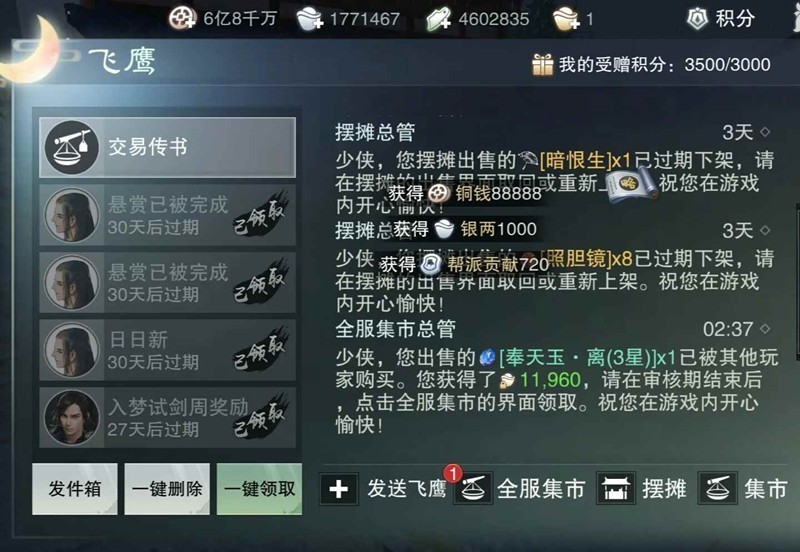Screen dimensions: 800x552
Task: Click the gold ingot currency icon
Action: coord(566,19)
